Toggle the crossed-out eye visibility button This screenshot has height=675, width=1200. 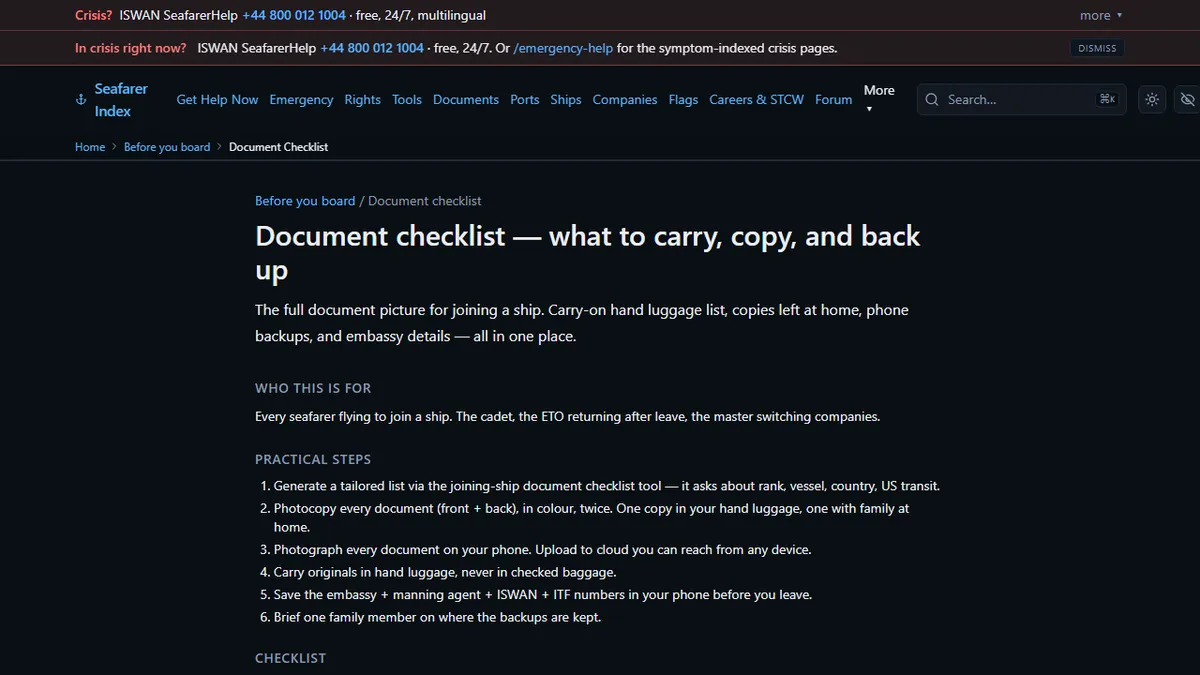pos(1187,100)
